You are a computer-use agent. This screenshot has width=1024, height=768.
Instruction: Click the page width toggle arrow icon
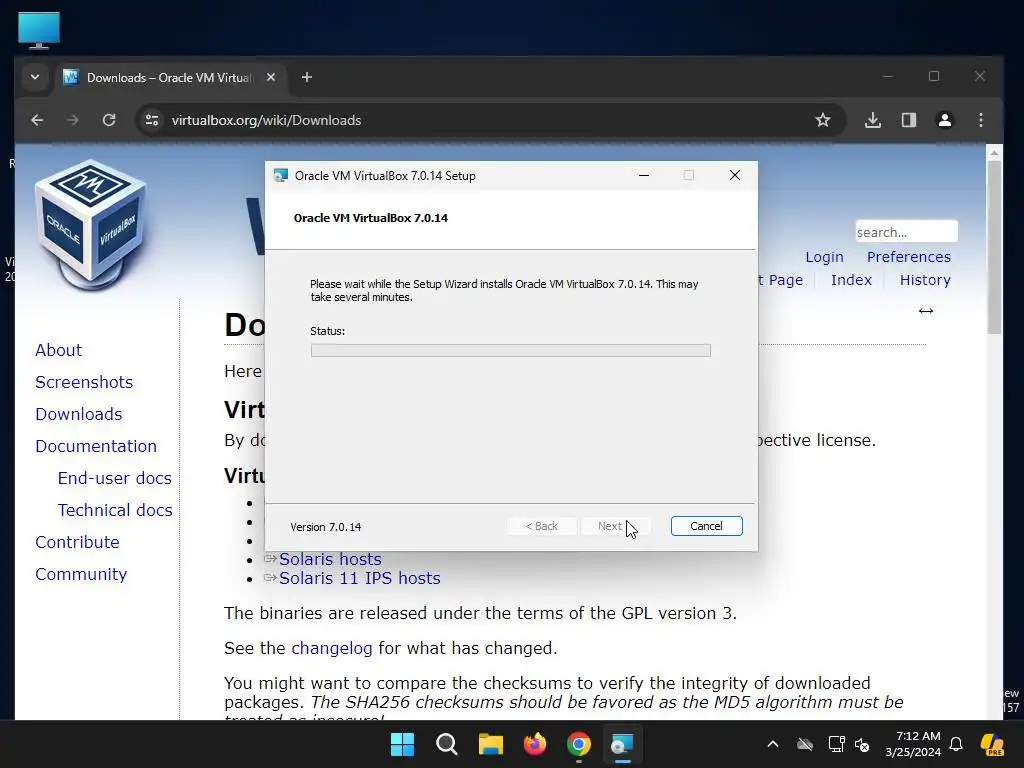click(x=925, y=311)
